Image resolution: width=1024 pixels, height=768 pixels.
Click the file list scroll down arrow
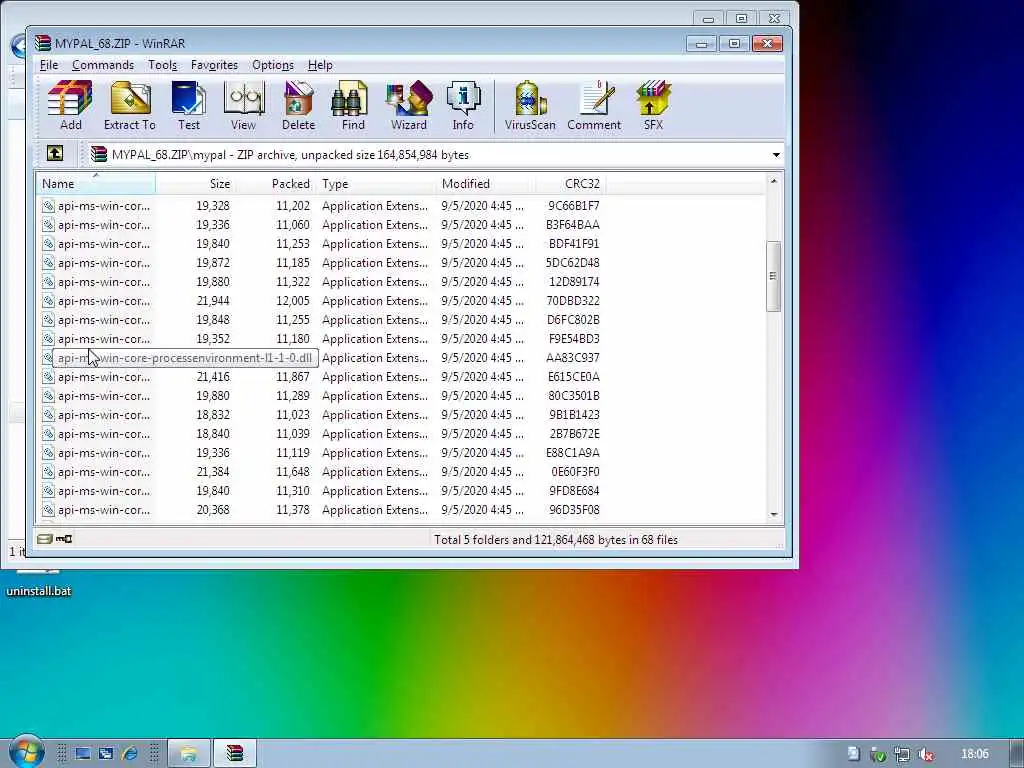[x=774, y=515]
